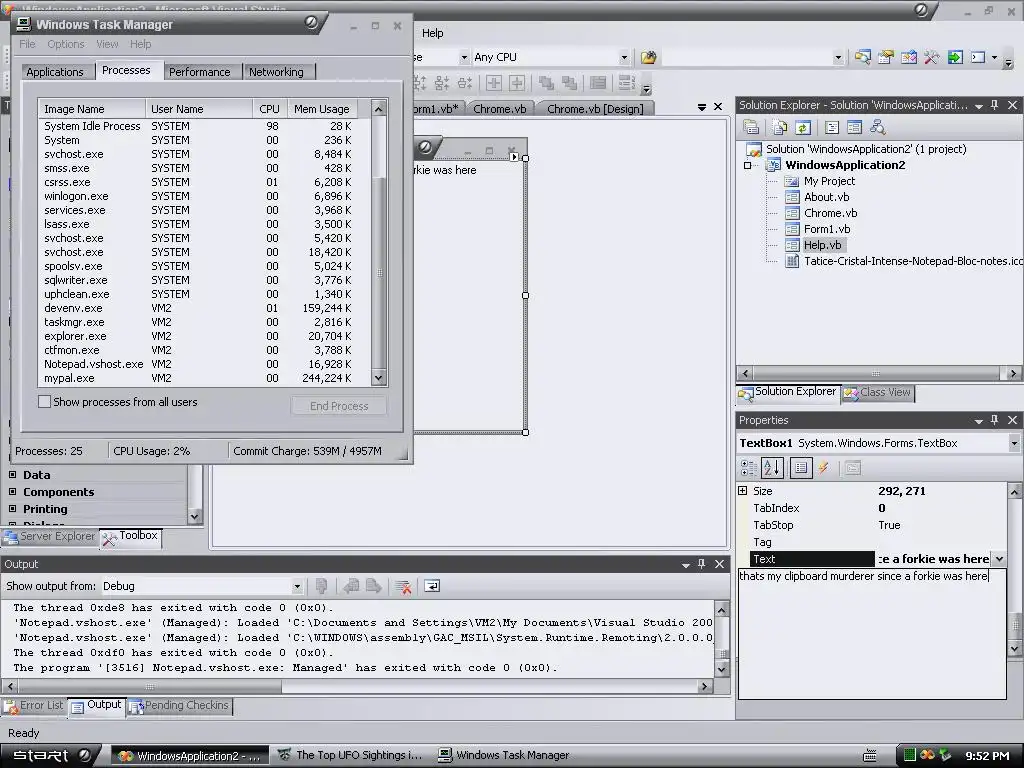Pin the Solution Explorer panel
1024x768 pixels.
point(995,105)
